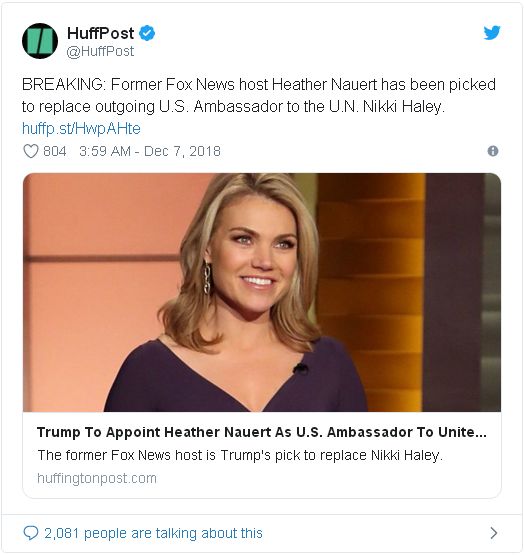Click the speech bubble reply icon
This screenshot has height=555, width=524.
30,533
